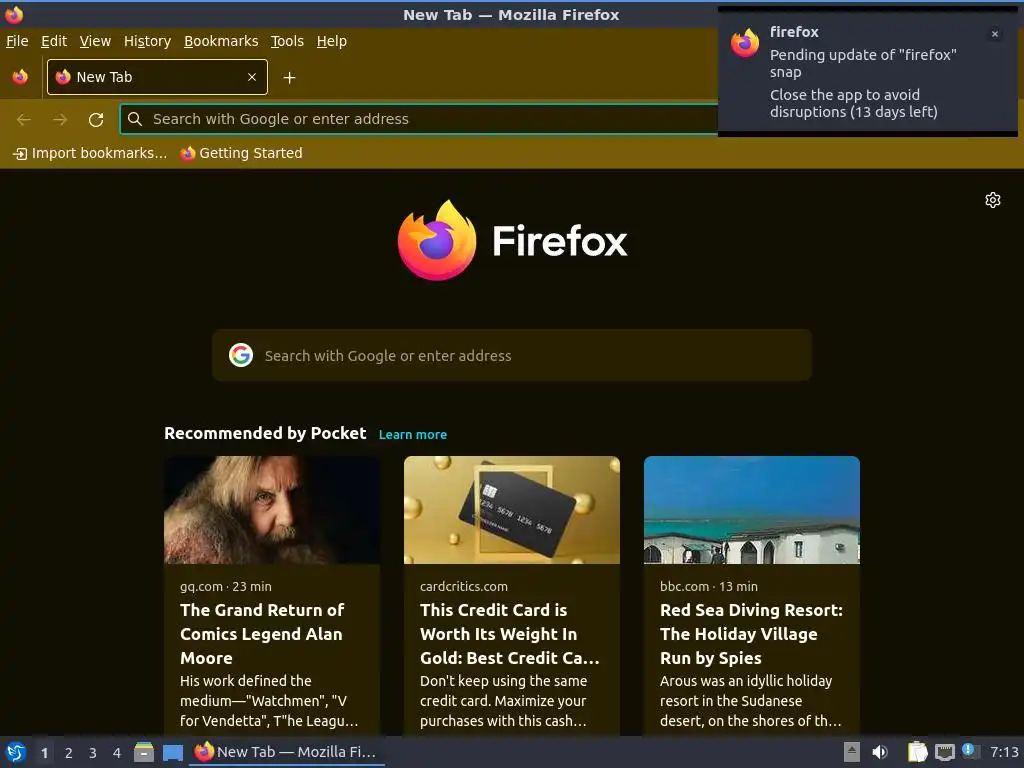Switch to workspace 1
1024x768 pixels.
pos(44,753)
